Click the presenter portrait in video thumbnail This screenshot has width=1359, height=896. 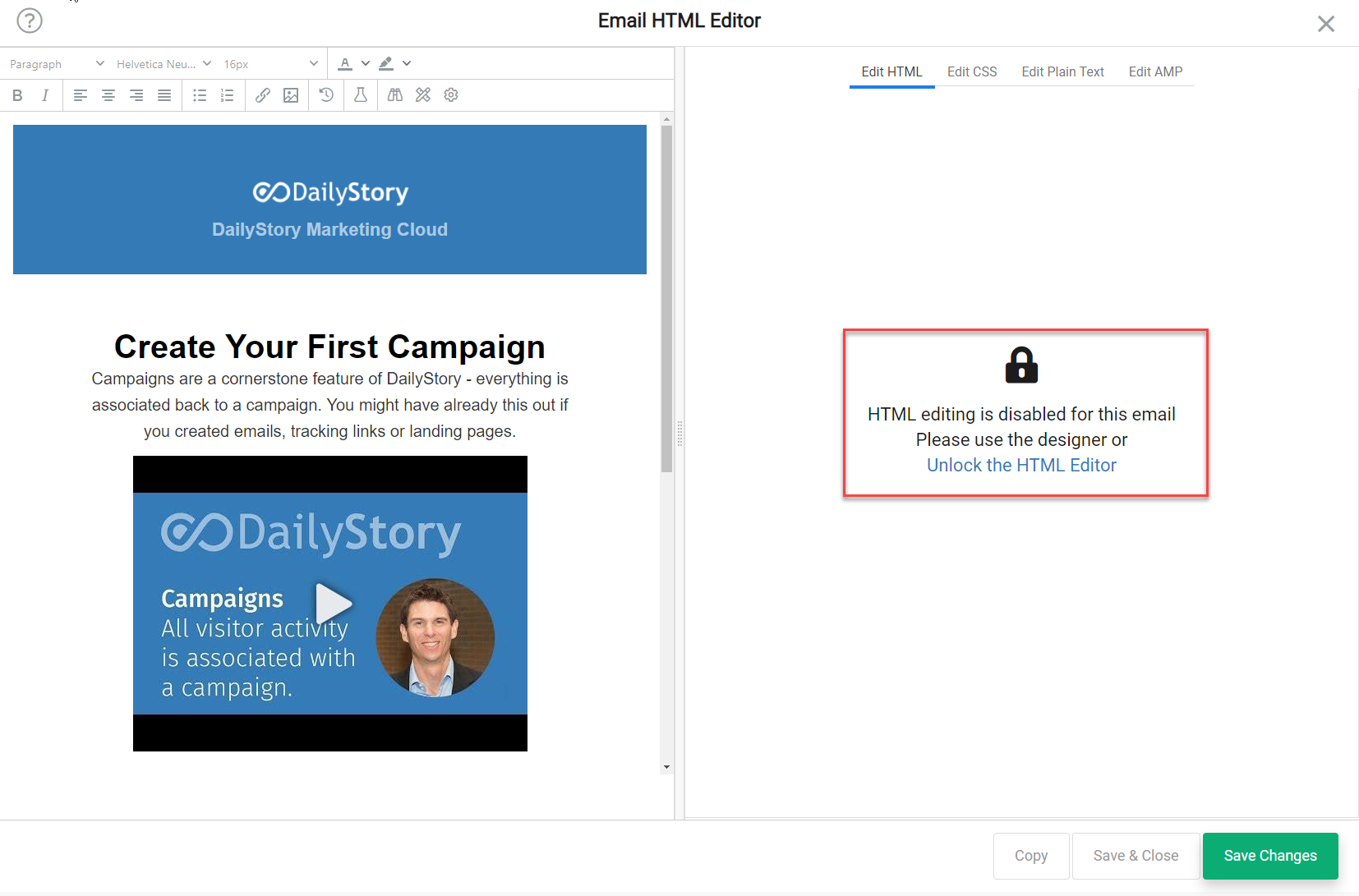pos(435,638)
